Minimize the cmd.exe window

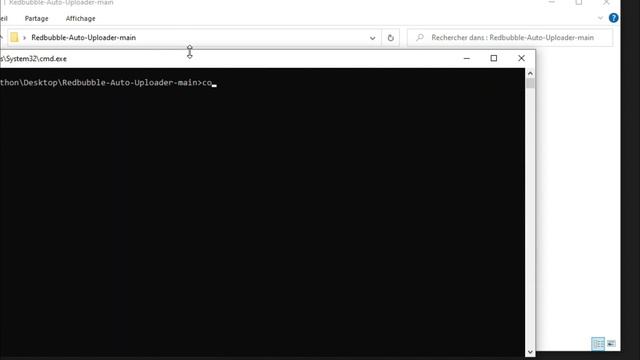coord(467,58)
